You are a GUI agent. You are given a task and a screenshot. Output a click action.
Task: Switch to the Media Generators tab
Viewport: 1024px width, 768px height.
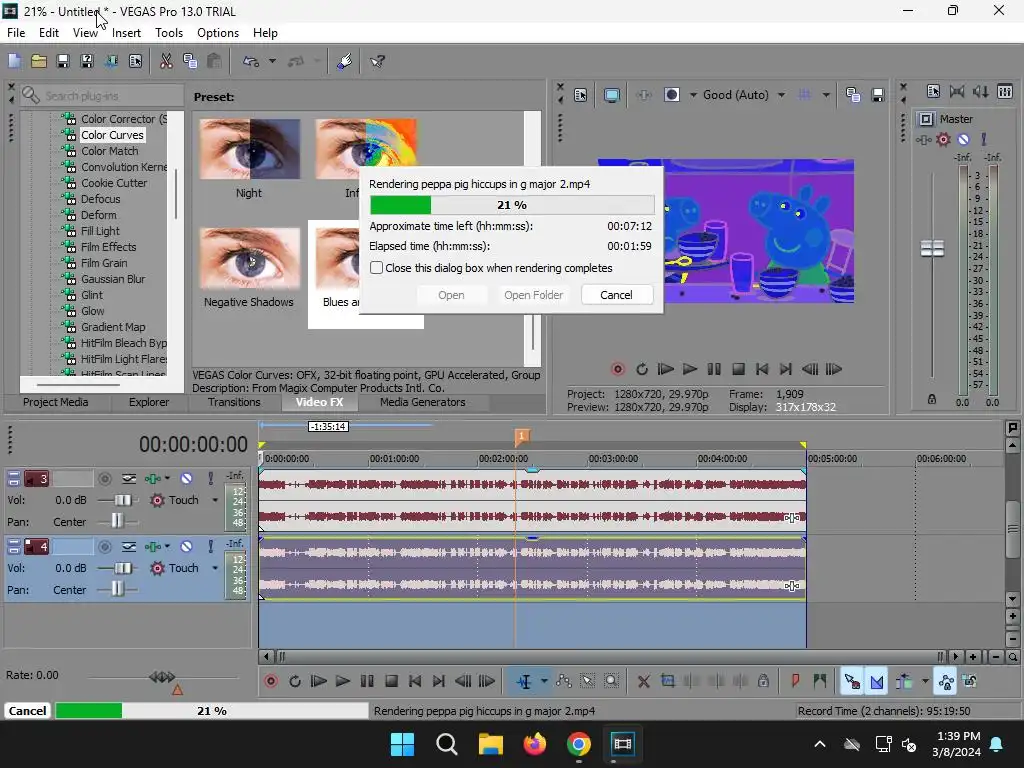point(423,402)
